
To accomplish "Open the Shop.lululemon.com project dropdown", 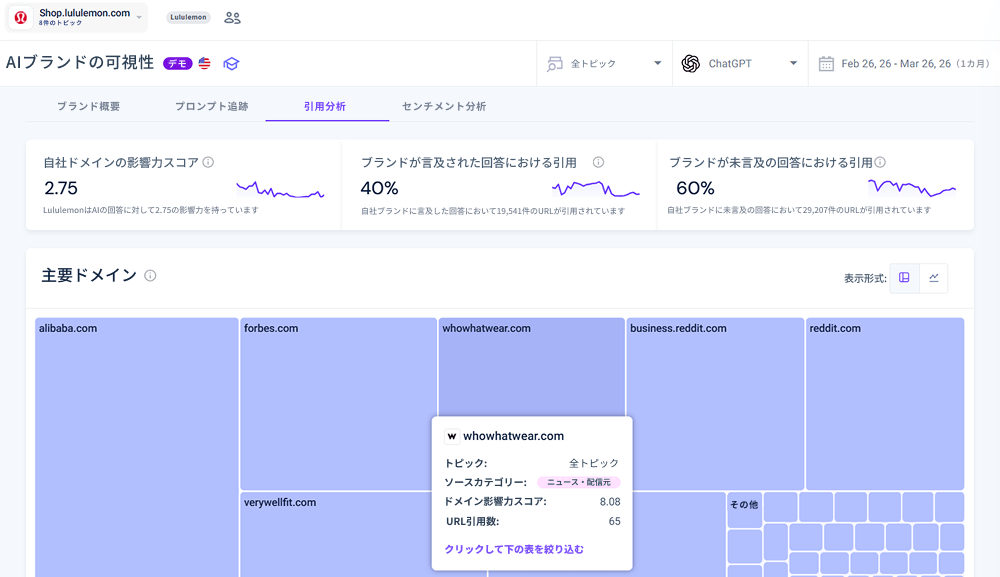I will click(77, 17).
